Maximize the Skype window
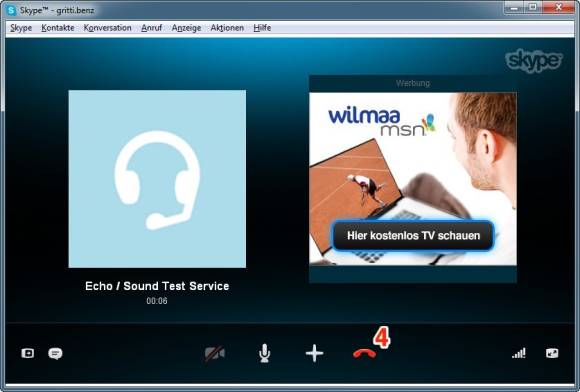The image size is (580, 392). [x=533, y=7]
